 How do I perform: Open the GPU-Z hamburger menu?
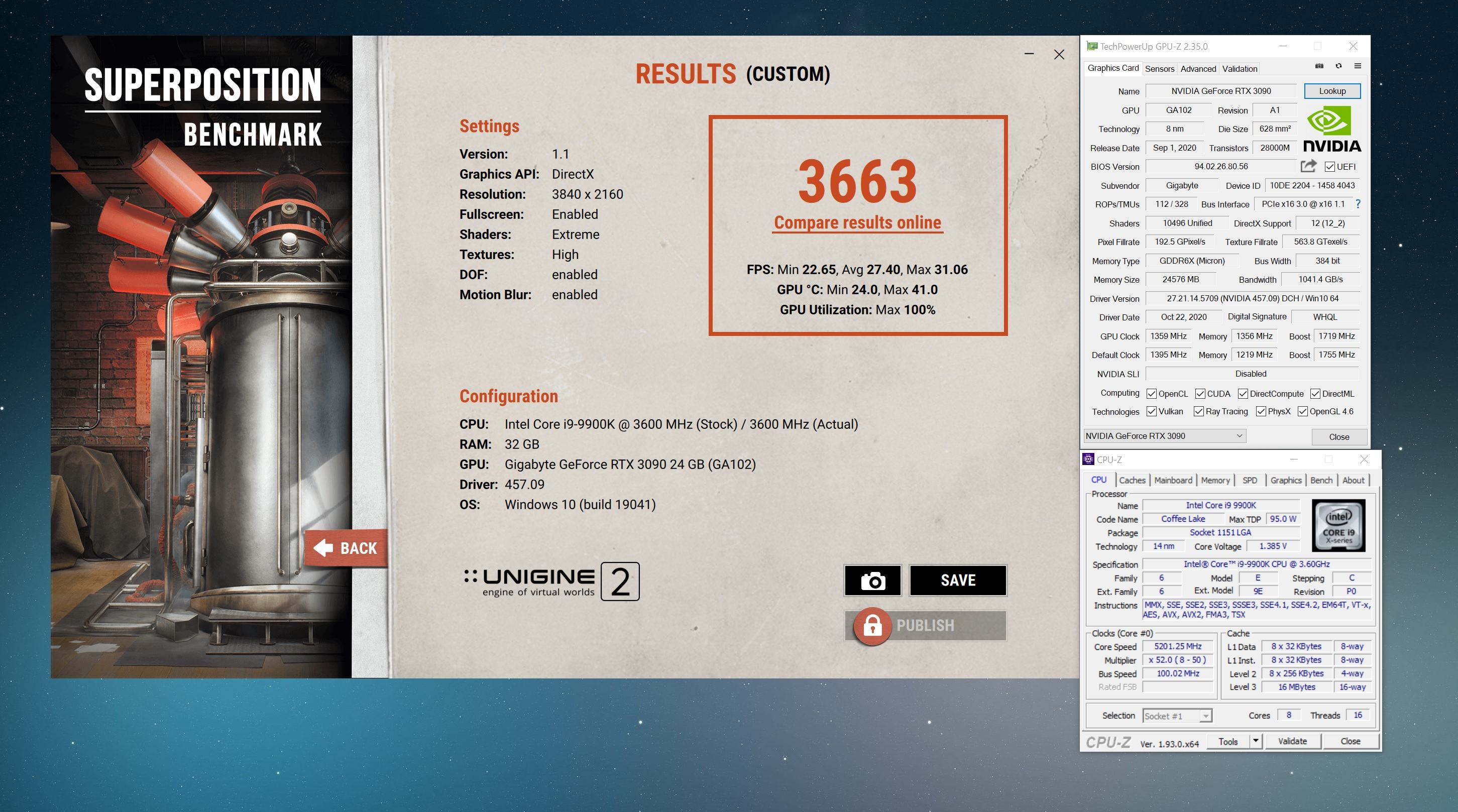1357,66
